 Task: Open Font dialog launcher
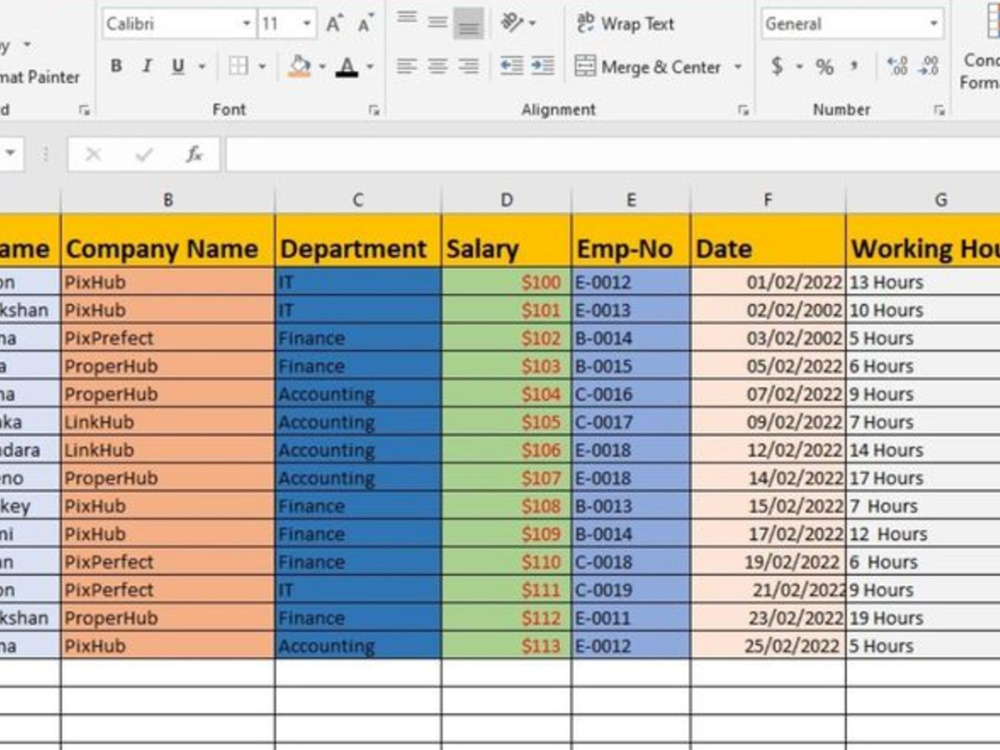point(374,110)
